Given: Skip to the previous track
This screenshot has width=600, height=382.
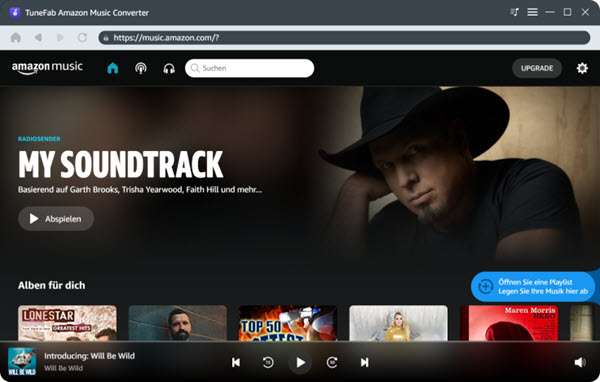Looking at the screenshot, I should click(x=236, y=362).
